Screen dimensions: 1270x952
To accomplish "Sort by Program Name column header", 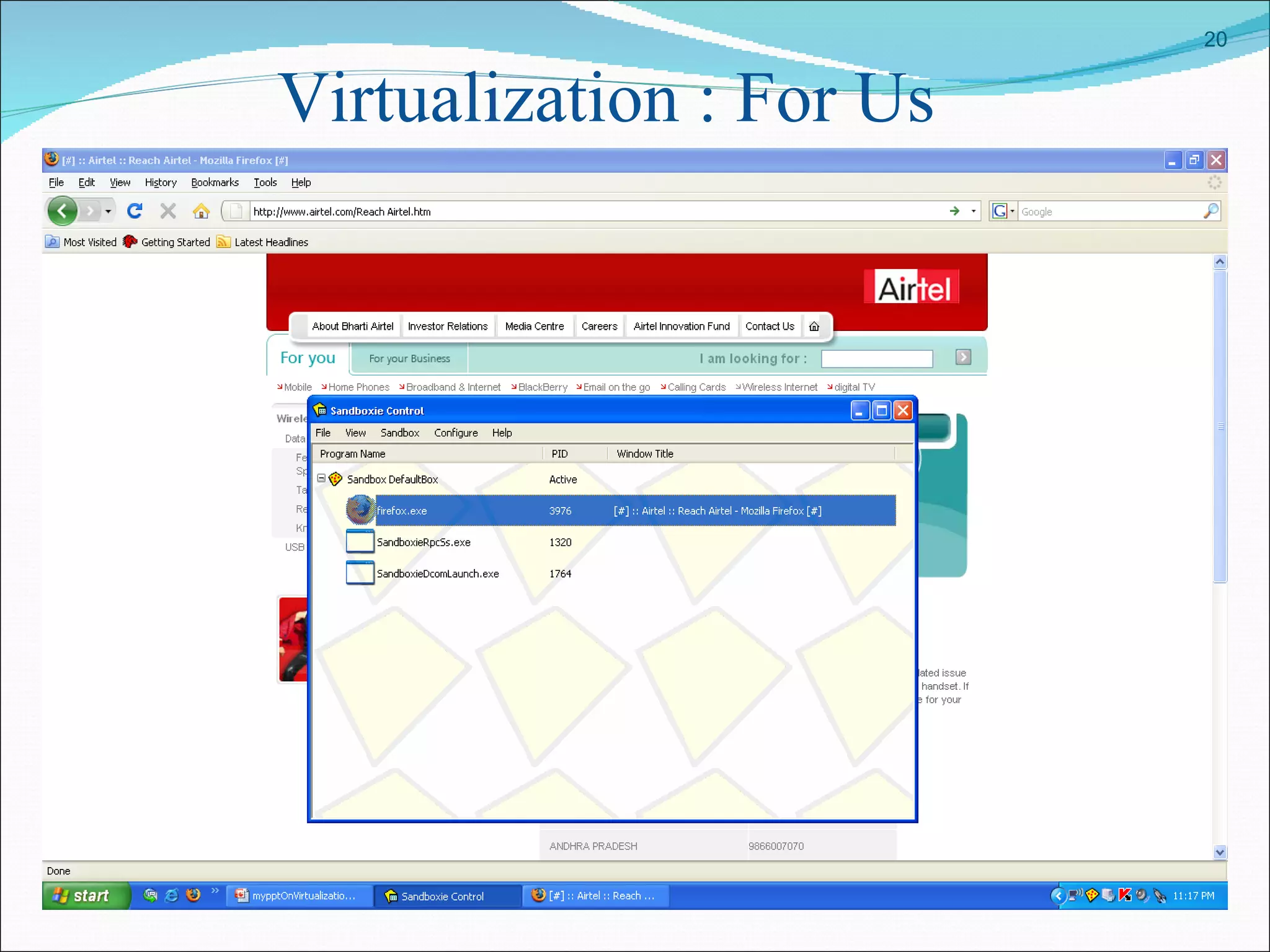I will click(x=428, y=454).
